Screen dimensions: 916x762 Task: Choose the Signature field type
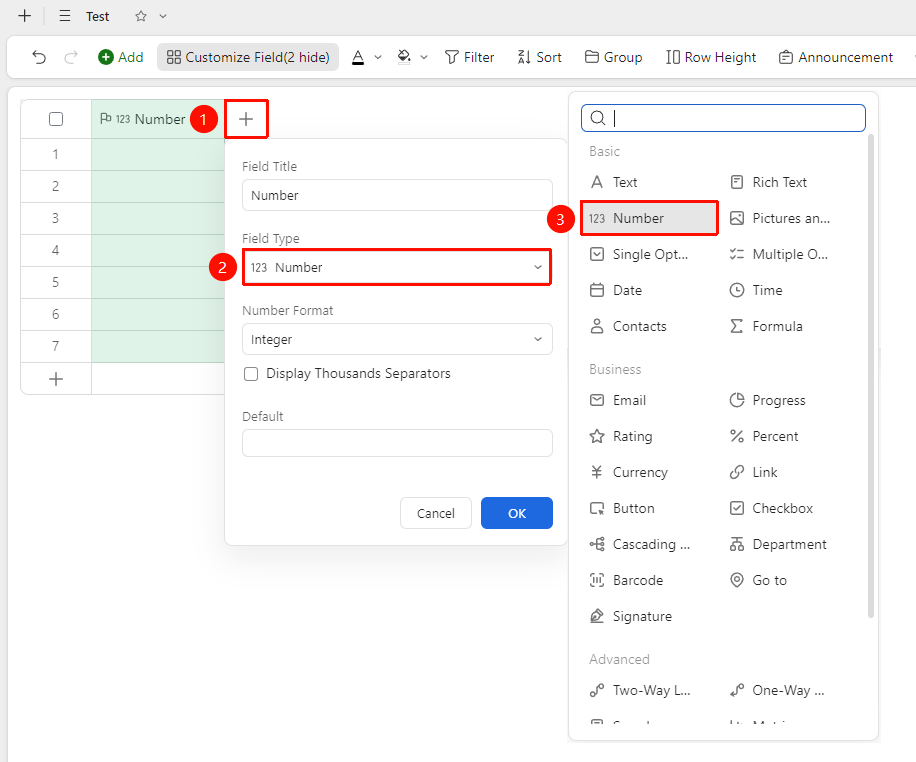631,616
